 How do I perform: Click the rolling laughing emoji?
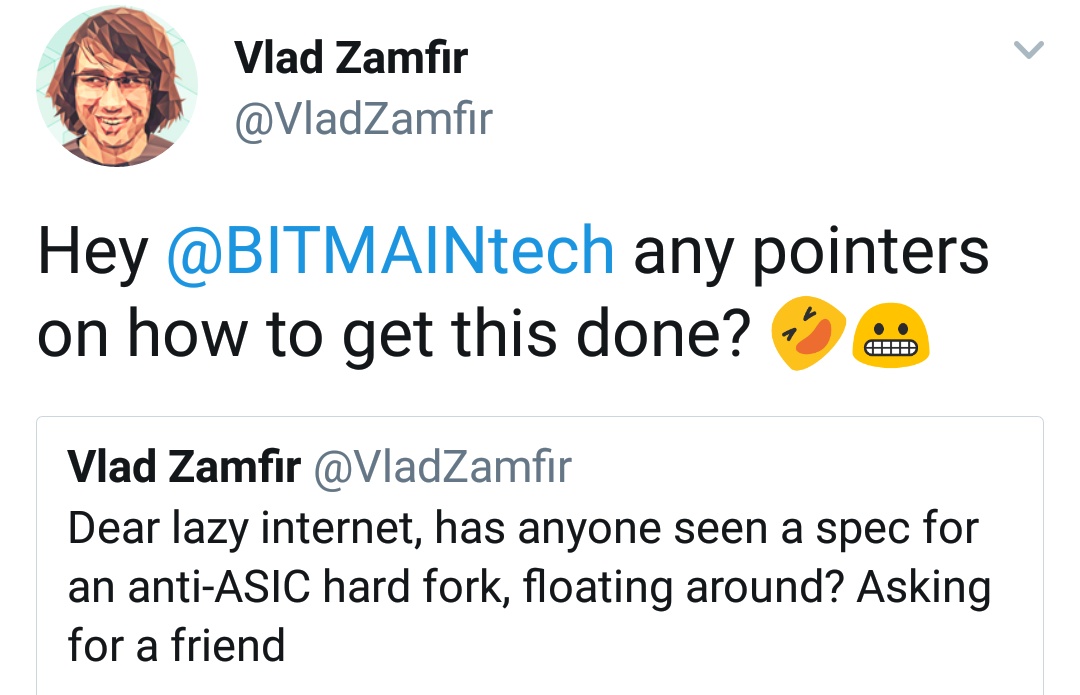point(809,338)
